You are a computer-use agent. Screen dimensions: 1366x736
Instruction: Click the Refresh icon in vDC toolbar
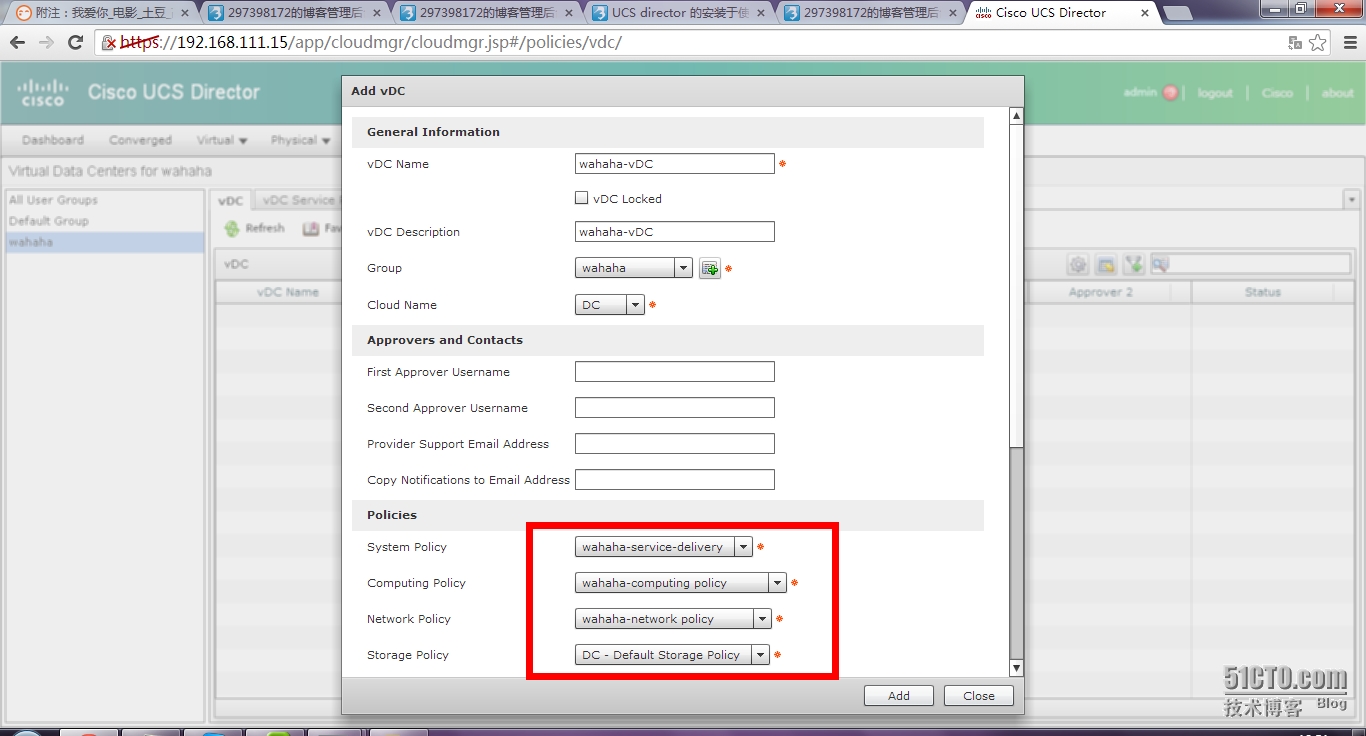(232, 229)
